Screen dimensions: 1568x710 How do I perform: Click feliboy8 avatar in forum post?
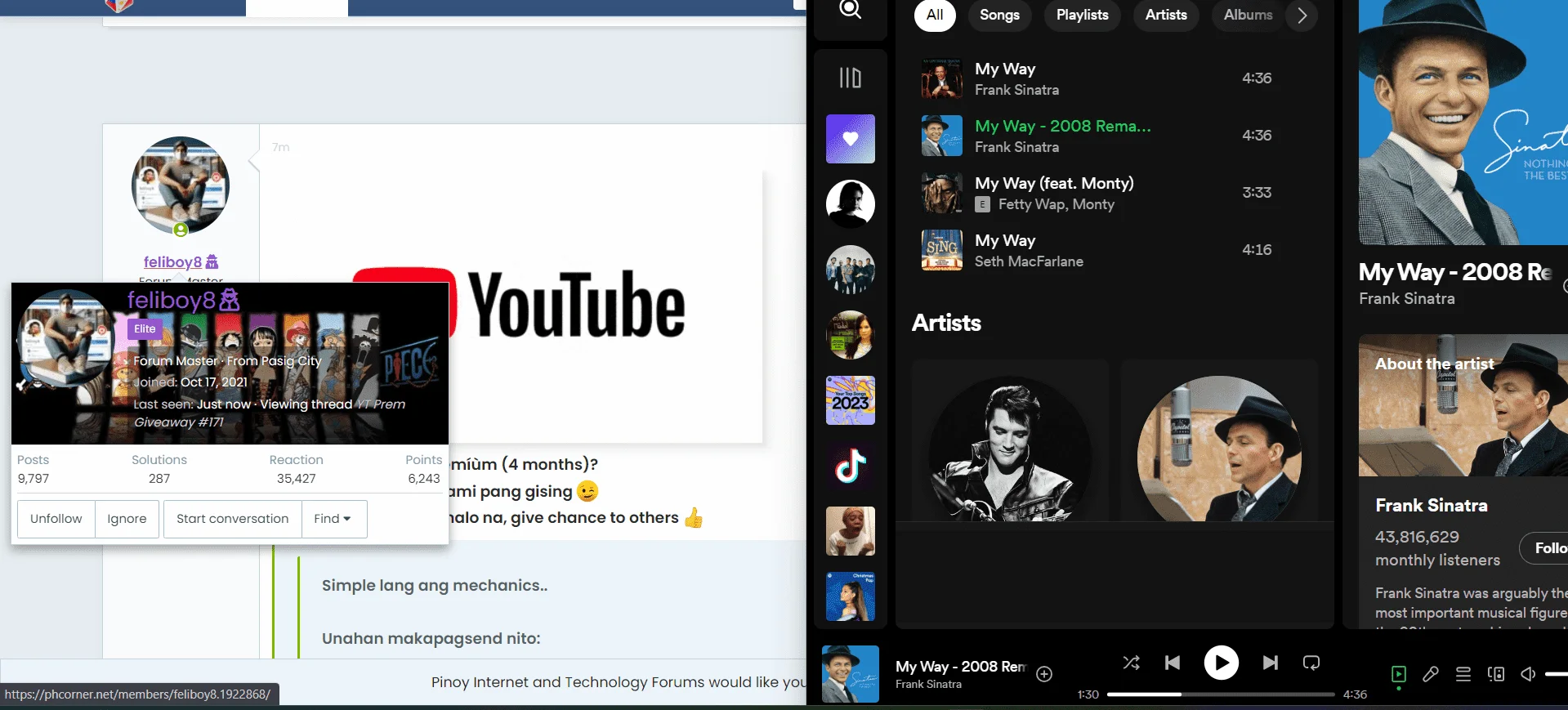(181, 185)
